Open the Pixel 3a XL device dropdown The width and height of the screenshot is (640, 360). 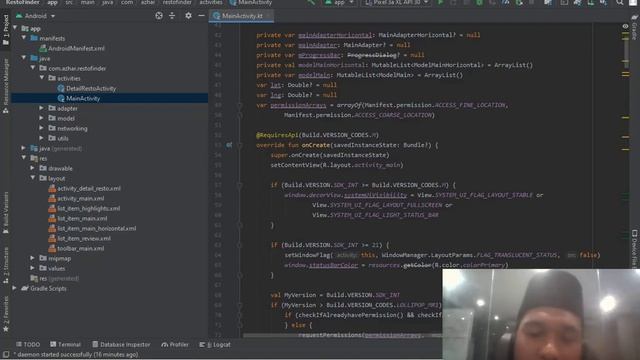pos(397,2)
